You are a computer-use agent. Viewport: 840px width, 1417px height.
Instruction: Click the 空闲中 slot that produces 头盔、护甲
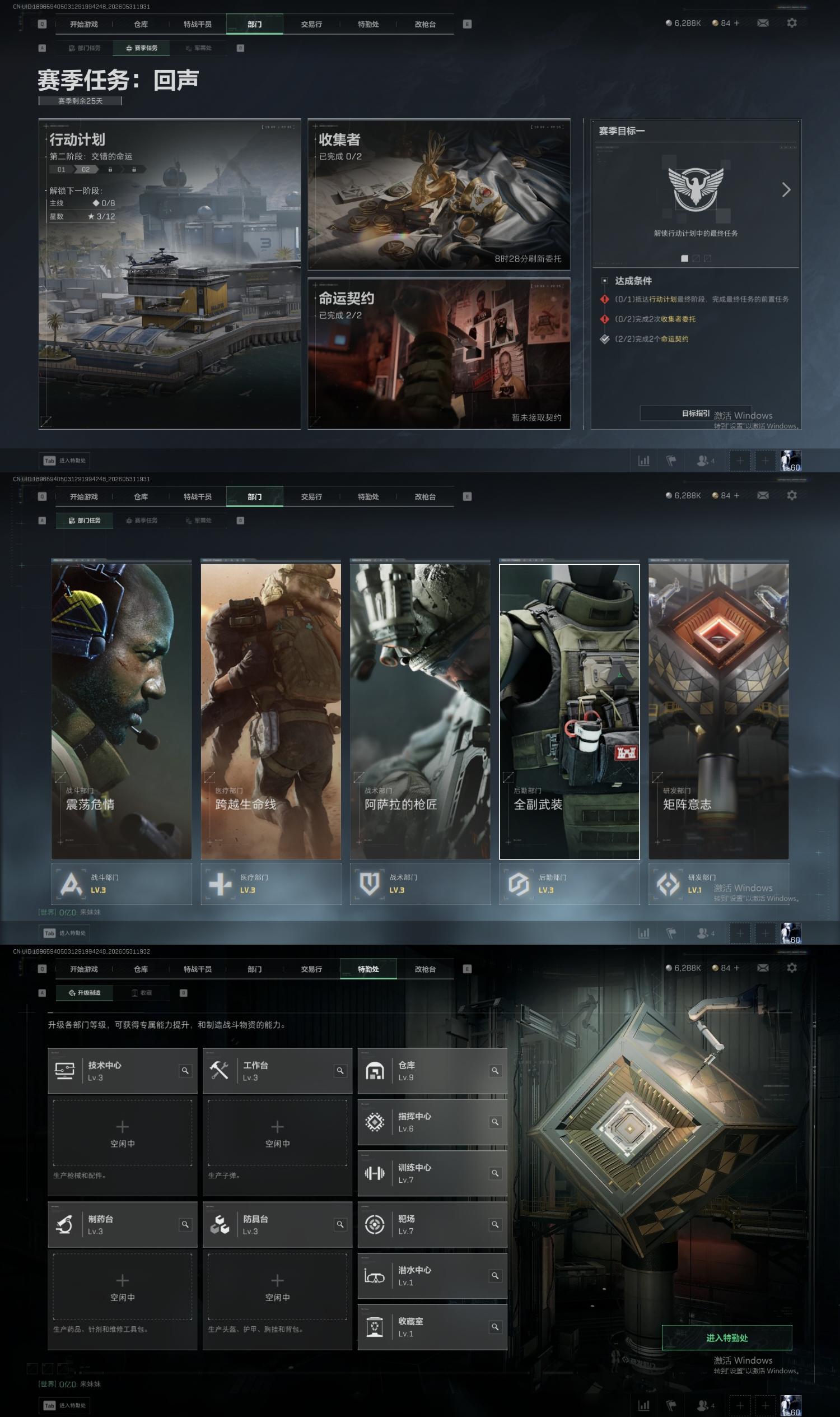coord(277,1286)
